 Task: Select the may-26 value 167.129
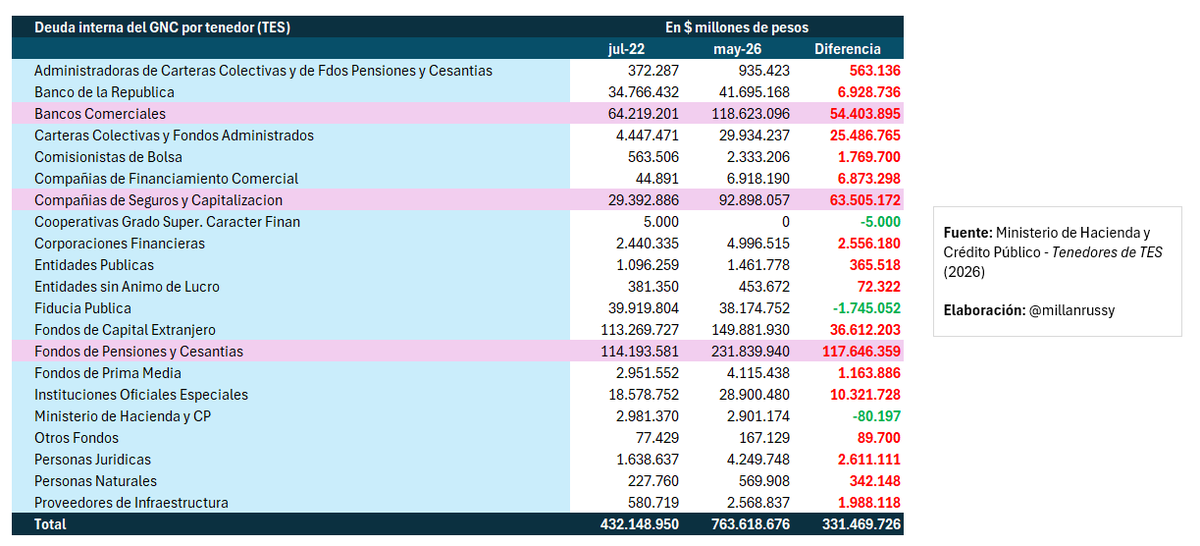[765, 438]
